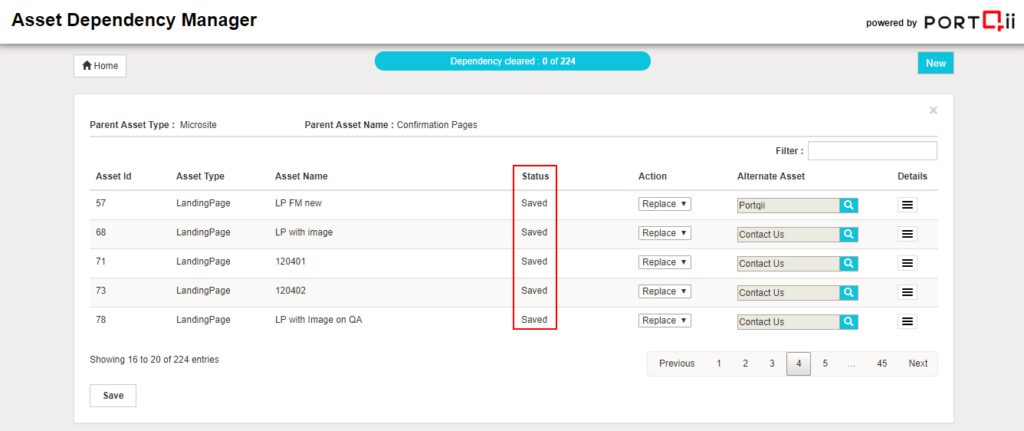Image resolution: width=1024 pixels, height=431 pixels.
Task: Click Saved status for asset 57
Action: point(534,203)
